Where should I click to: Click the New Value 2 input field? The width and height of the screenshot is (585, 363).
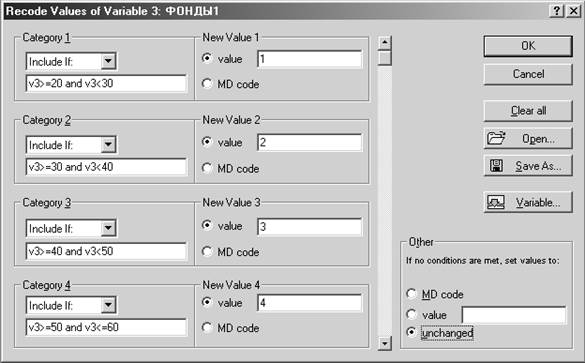coord(309,142)
